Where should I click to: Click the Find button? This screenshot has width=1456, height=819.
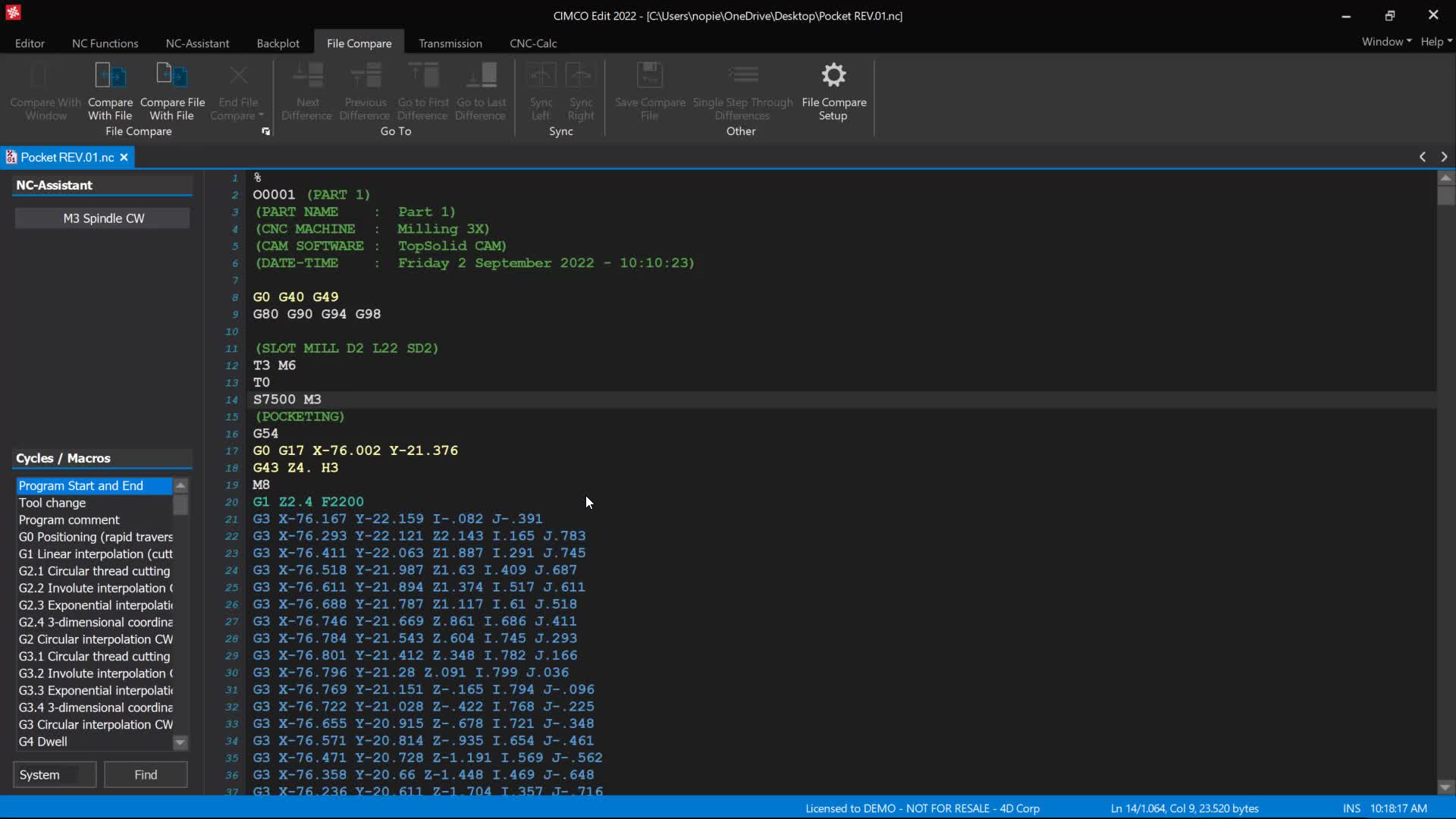(146, 774)
